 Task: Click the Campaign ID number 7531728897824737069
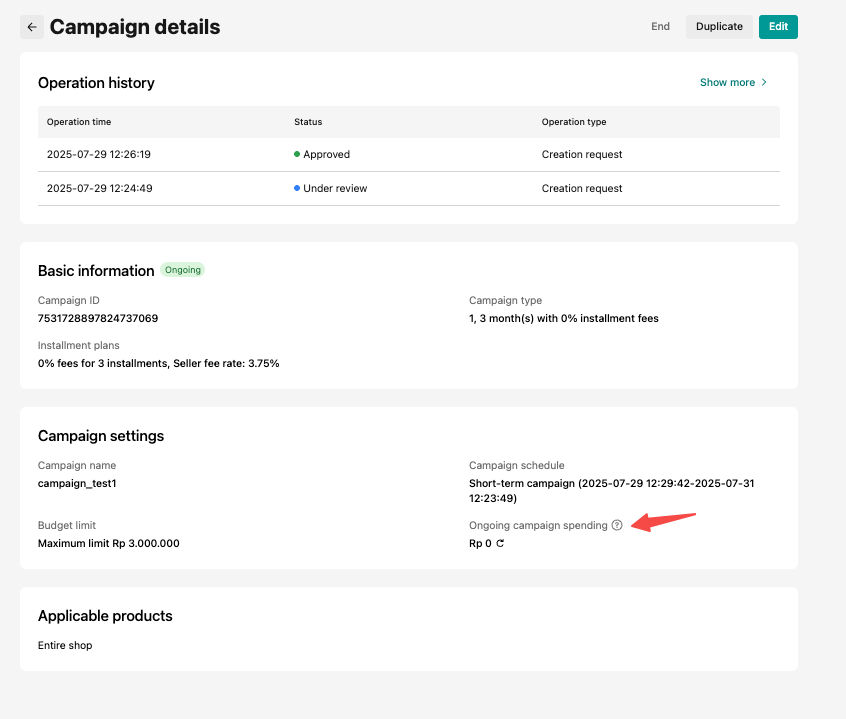pos(98,319)
